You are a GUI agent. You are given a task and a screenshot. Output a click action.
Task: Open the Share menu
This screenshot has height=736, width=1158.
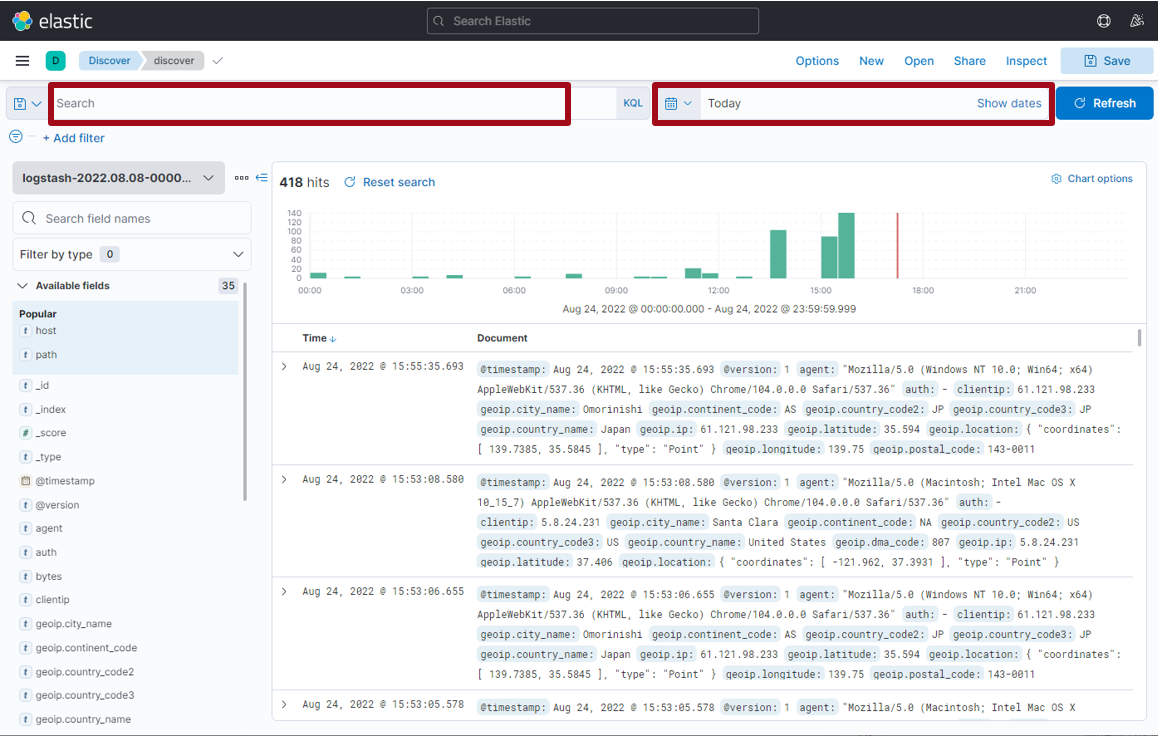coord(969,61)
